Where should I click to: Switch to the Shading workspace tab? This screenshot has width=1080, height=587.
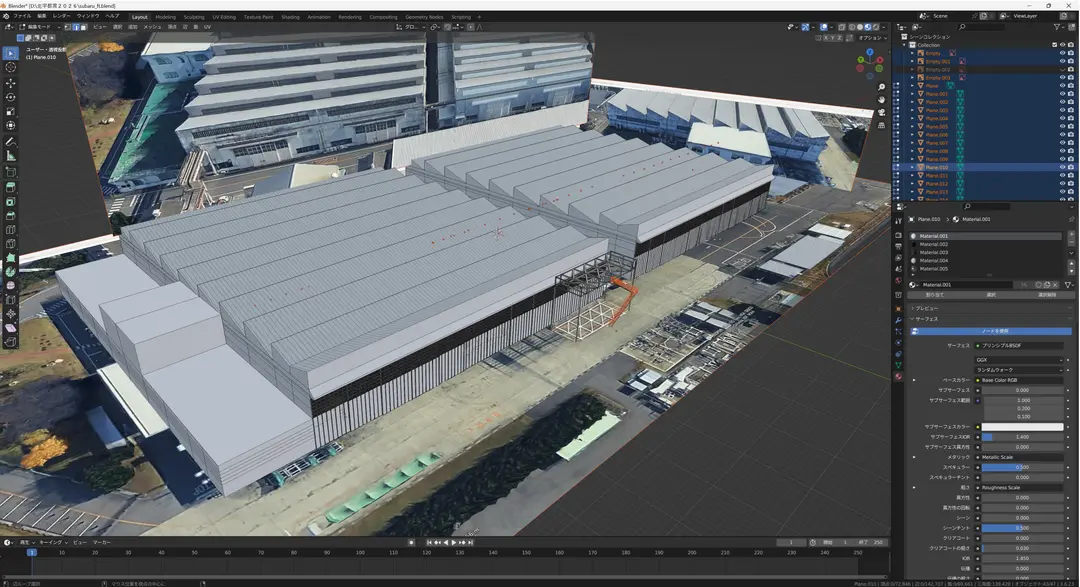click(x=290, y=17)
